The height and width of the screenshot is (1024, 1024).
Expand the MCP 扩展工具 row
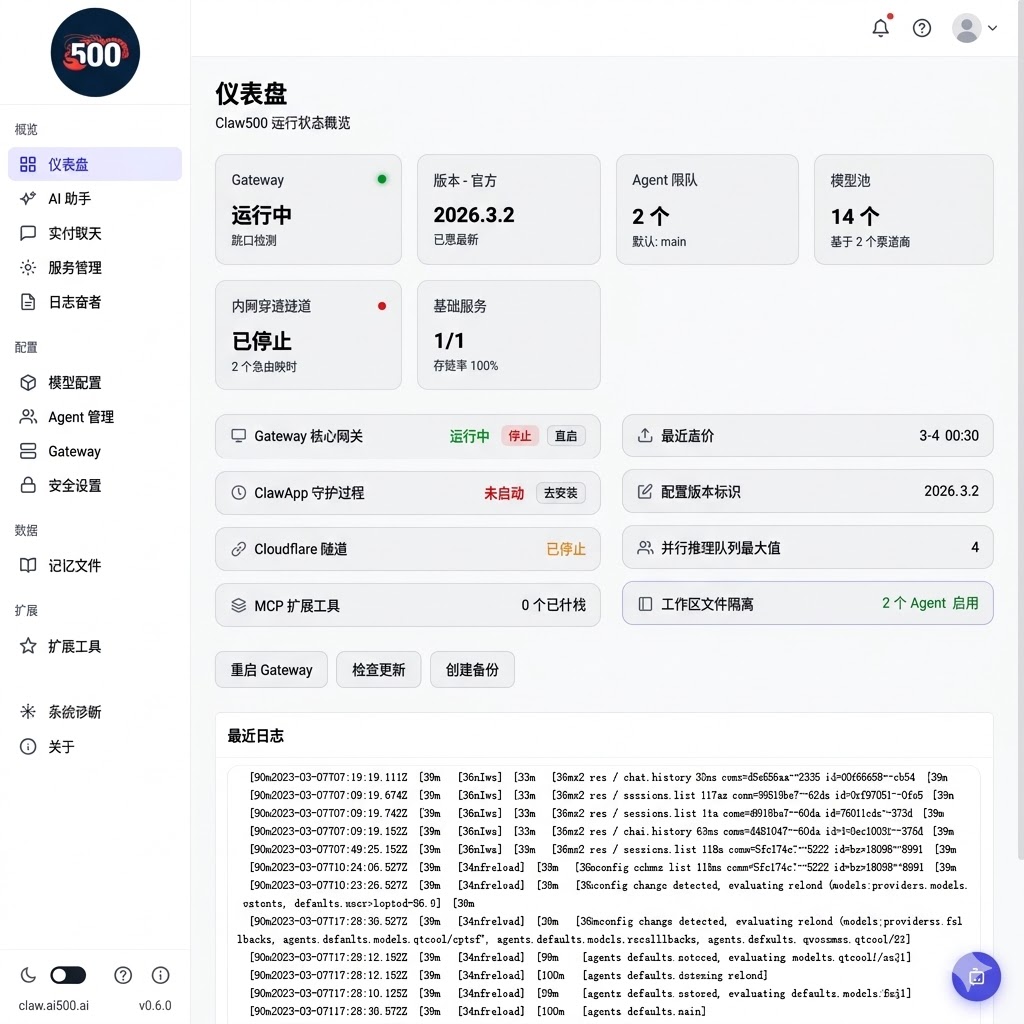pyautogui.click(x=407, y=604)
